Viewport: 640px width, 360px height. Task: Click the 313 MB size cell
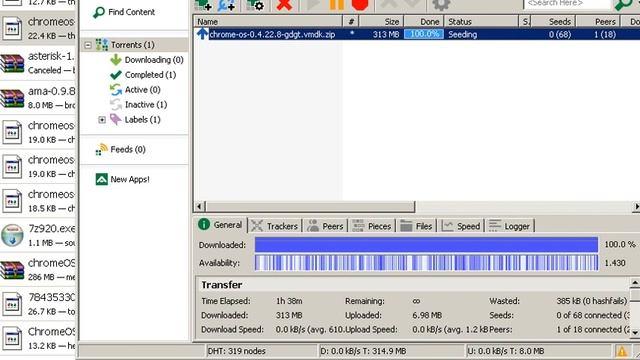(x=386, y=35)
